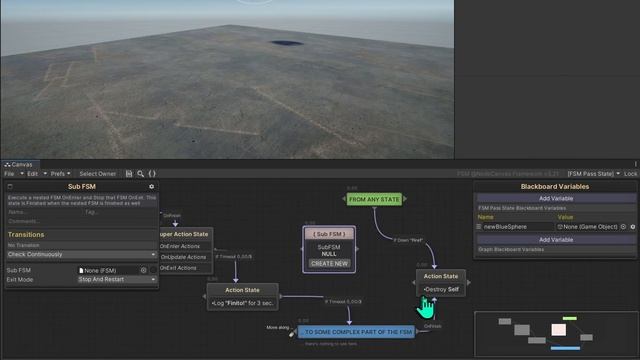Click the Comments field in inspector

tap(82, 221)
